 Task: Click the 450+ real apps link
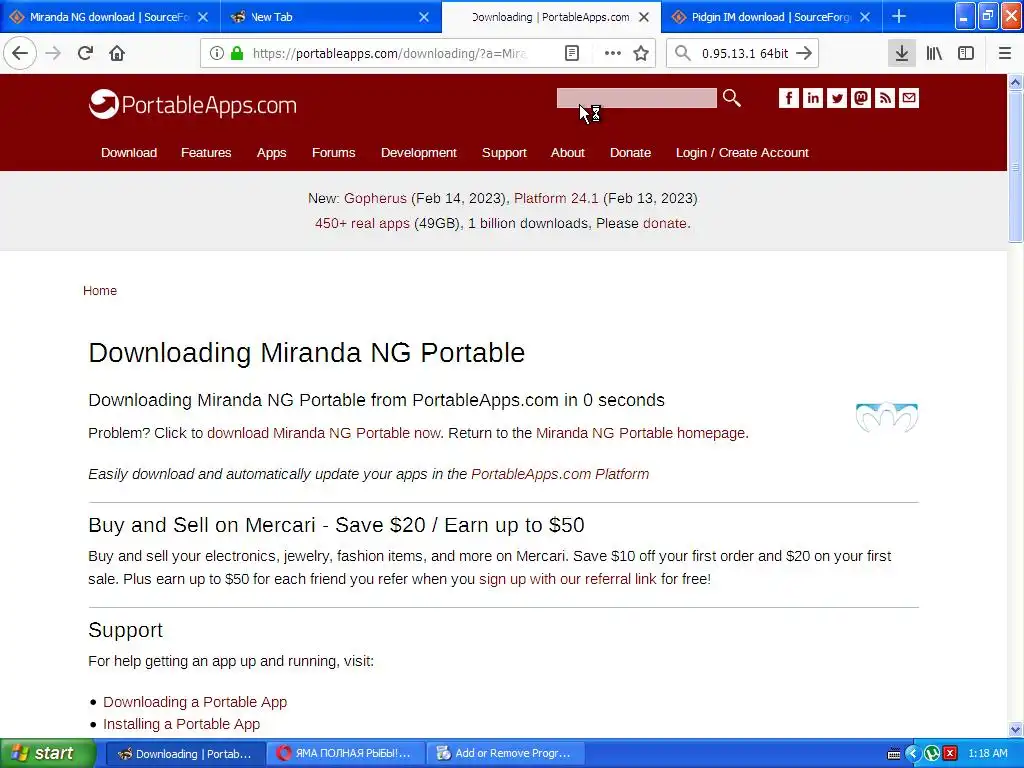click(x=362, y=223)
